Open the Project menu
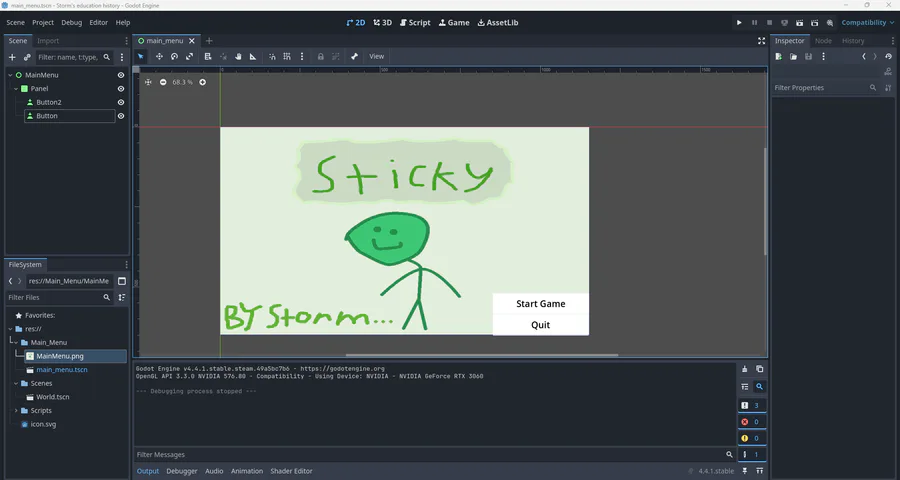 point(43,22)
